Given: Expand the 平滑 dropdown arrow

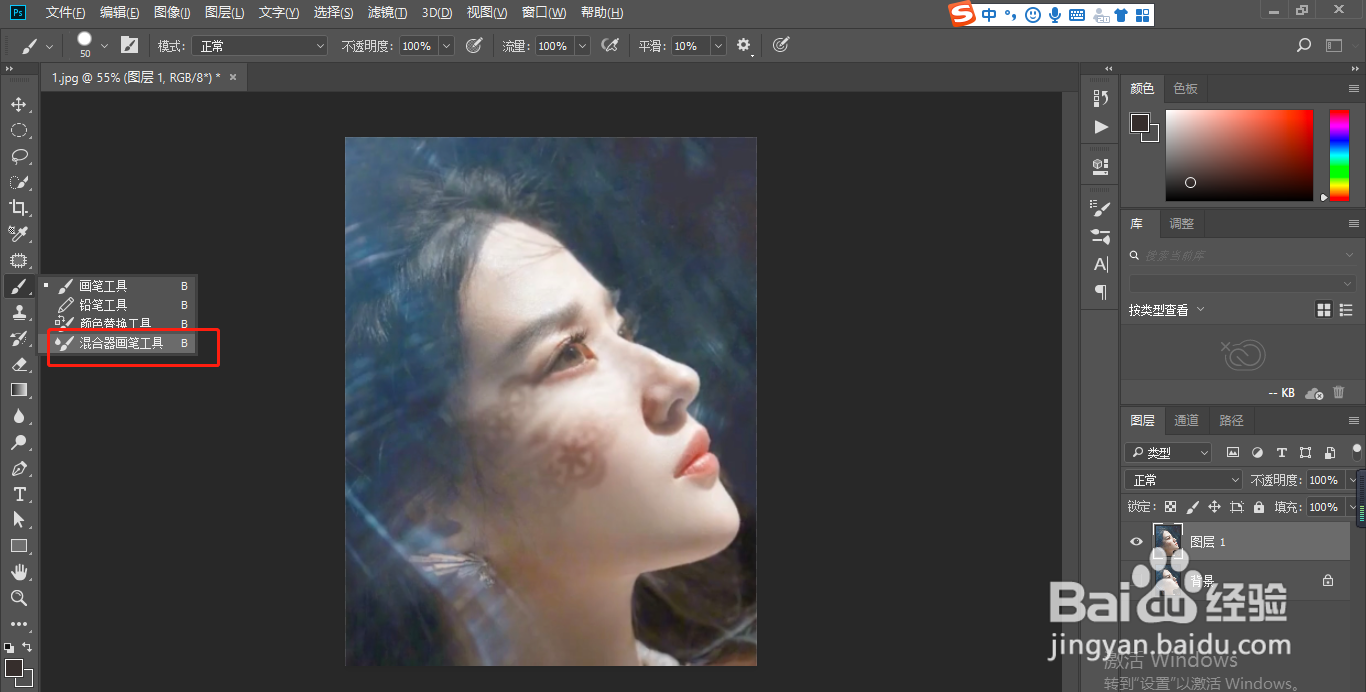Looking at the screenshot, I should coord(718,46).
